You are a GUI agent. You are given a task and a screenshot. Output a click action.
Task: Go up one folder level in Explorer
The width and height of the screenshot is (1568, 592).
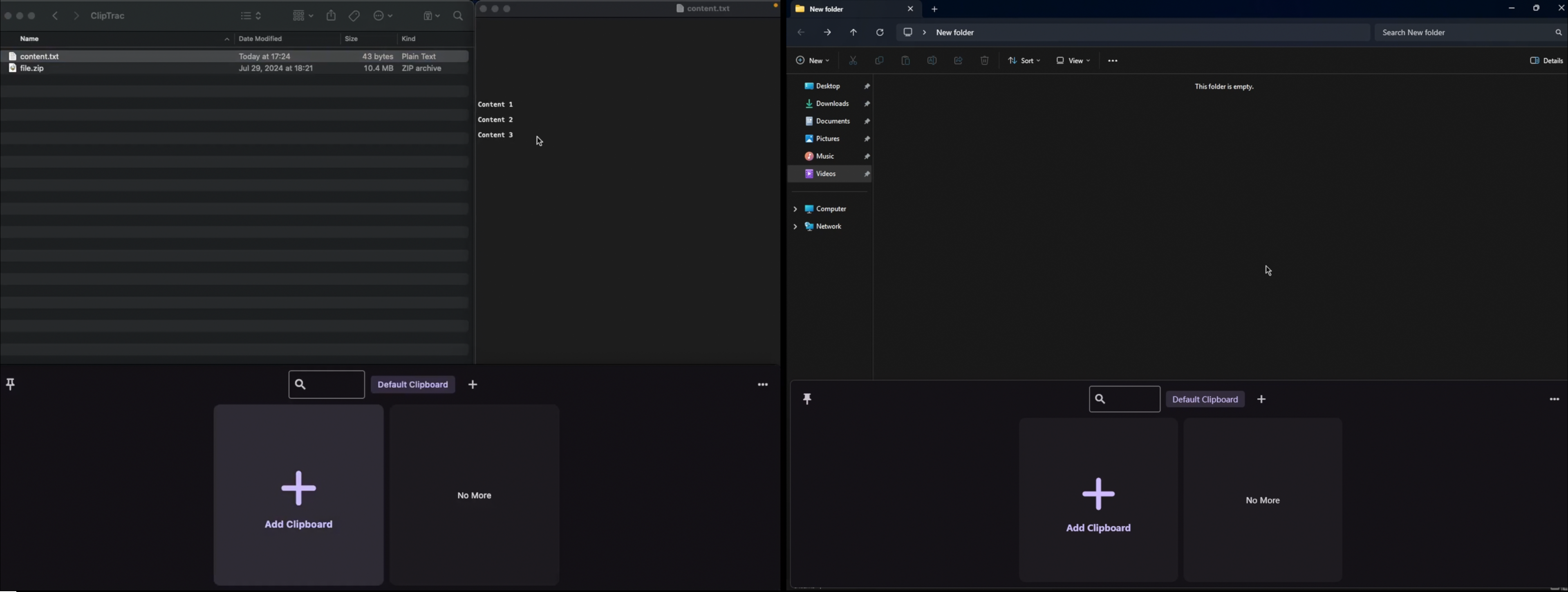click(x=853, y=33)
